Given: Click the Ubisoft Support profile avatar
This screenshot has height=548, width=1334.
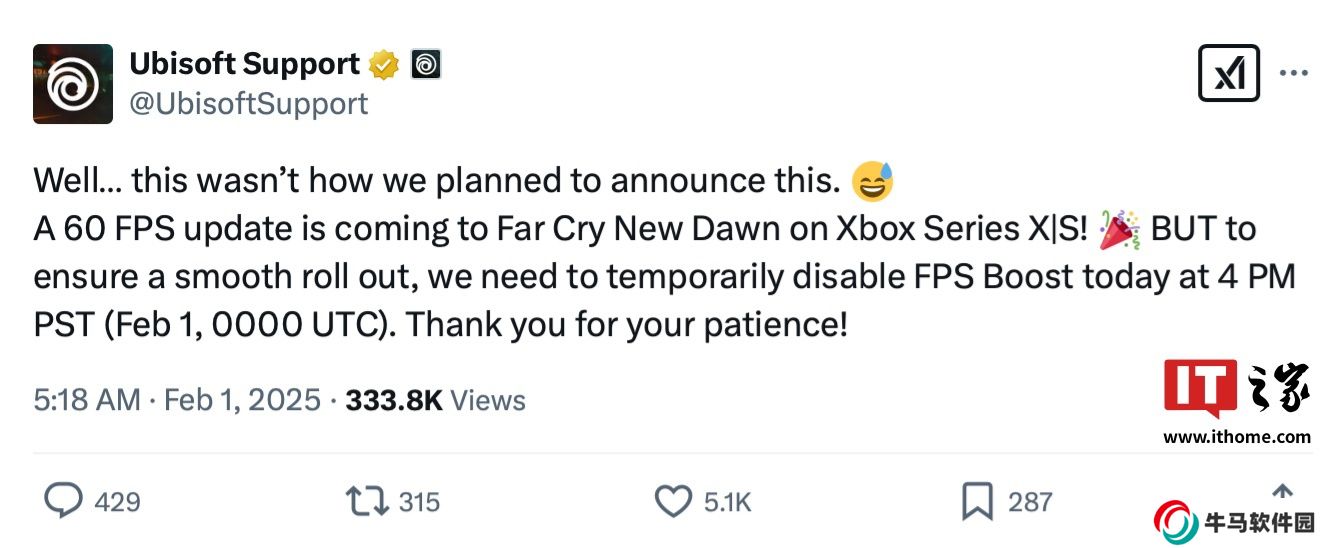Looking at the screenshot, I should coord(73,84).
